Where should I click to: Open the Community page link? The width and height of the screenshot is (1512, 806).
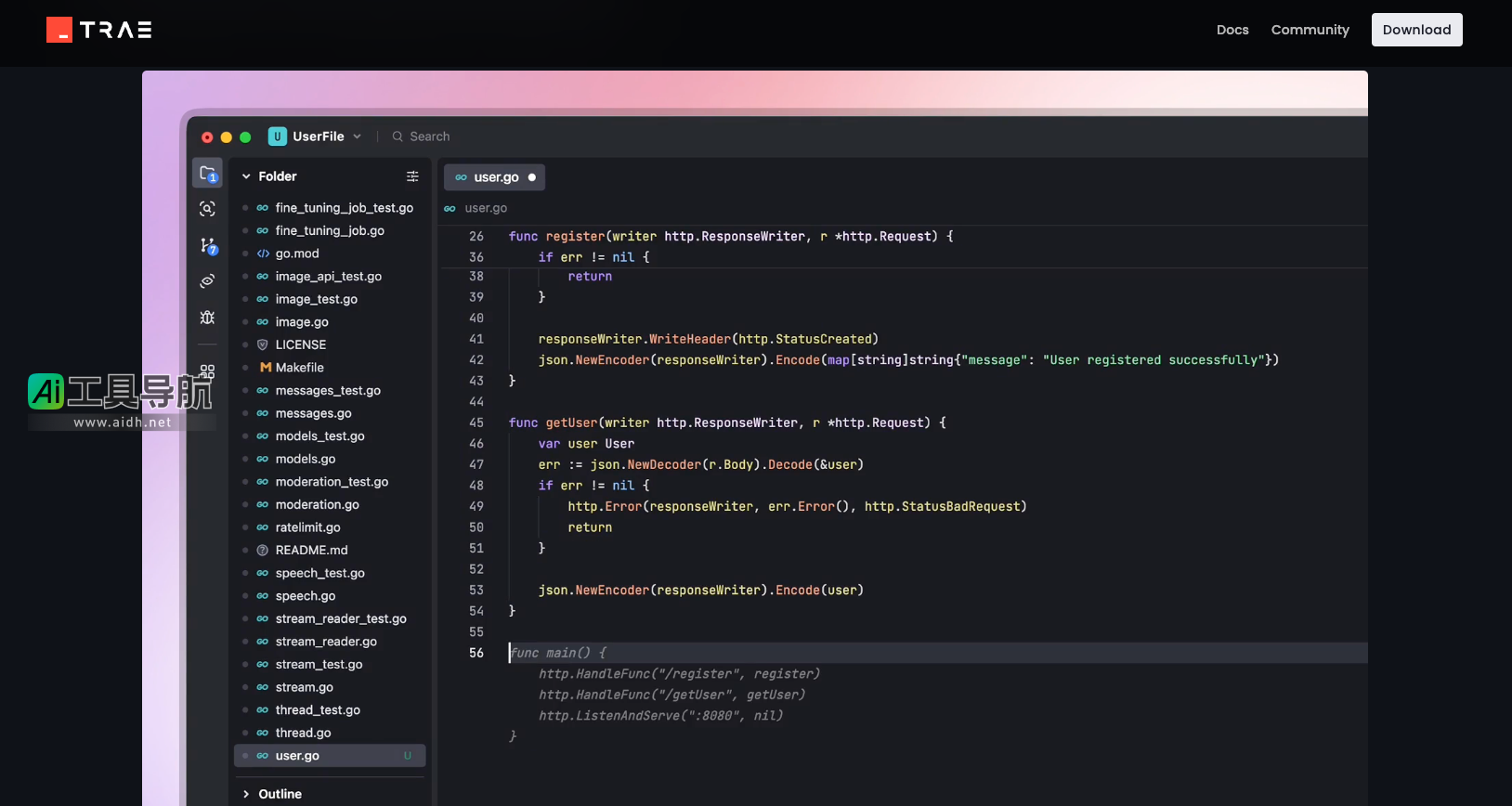click(1310, 30)
